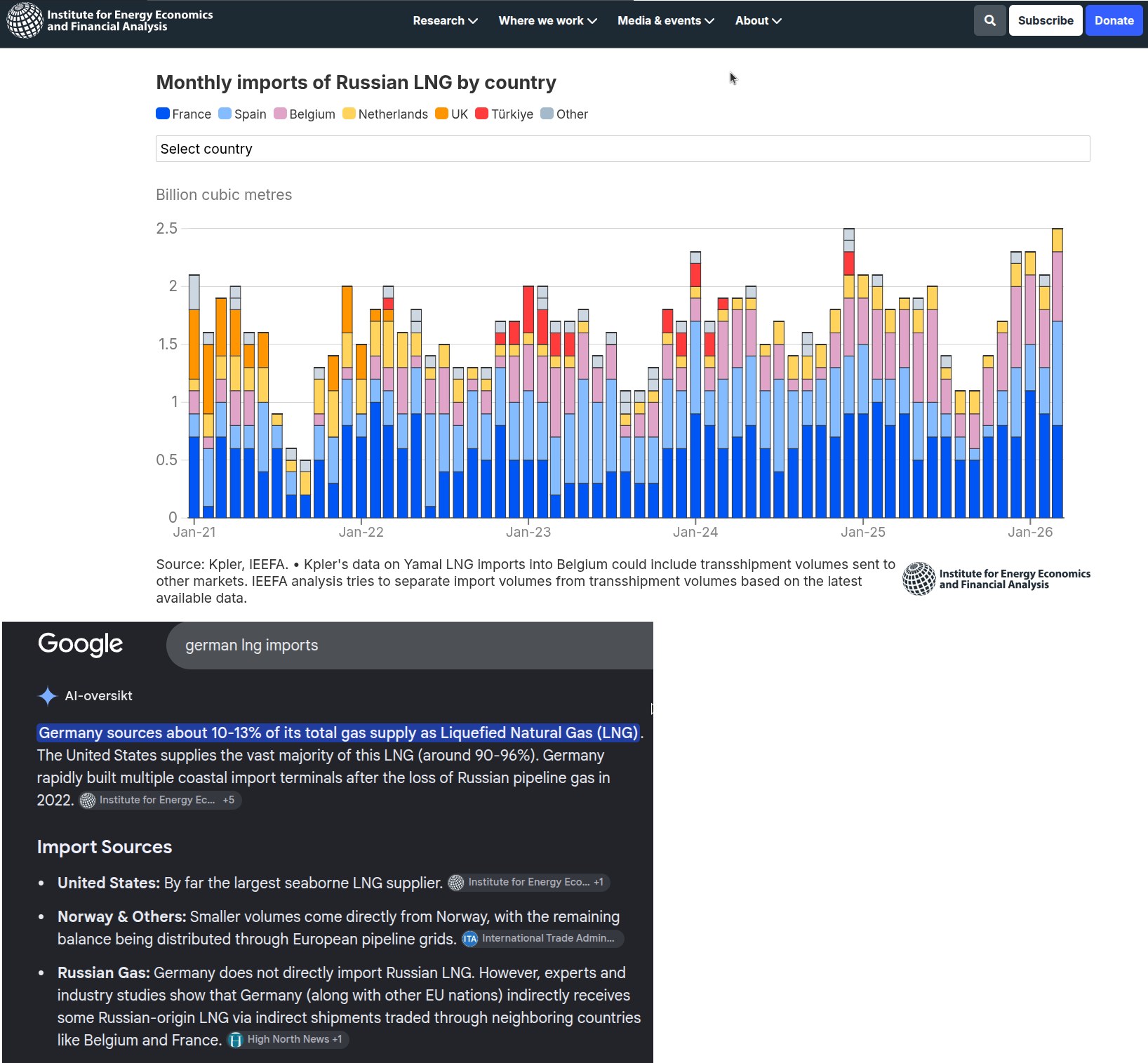
Task: Click the Jan-26 axis marker on chart
Action: (1030, 532)
